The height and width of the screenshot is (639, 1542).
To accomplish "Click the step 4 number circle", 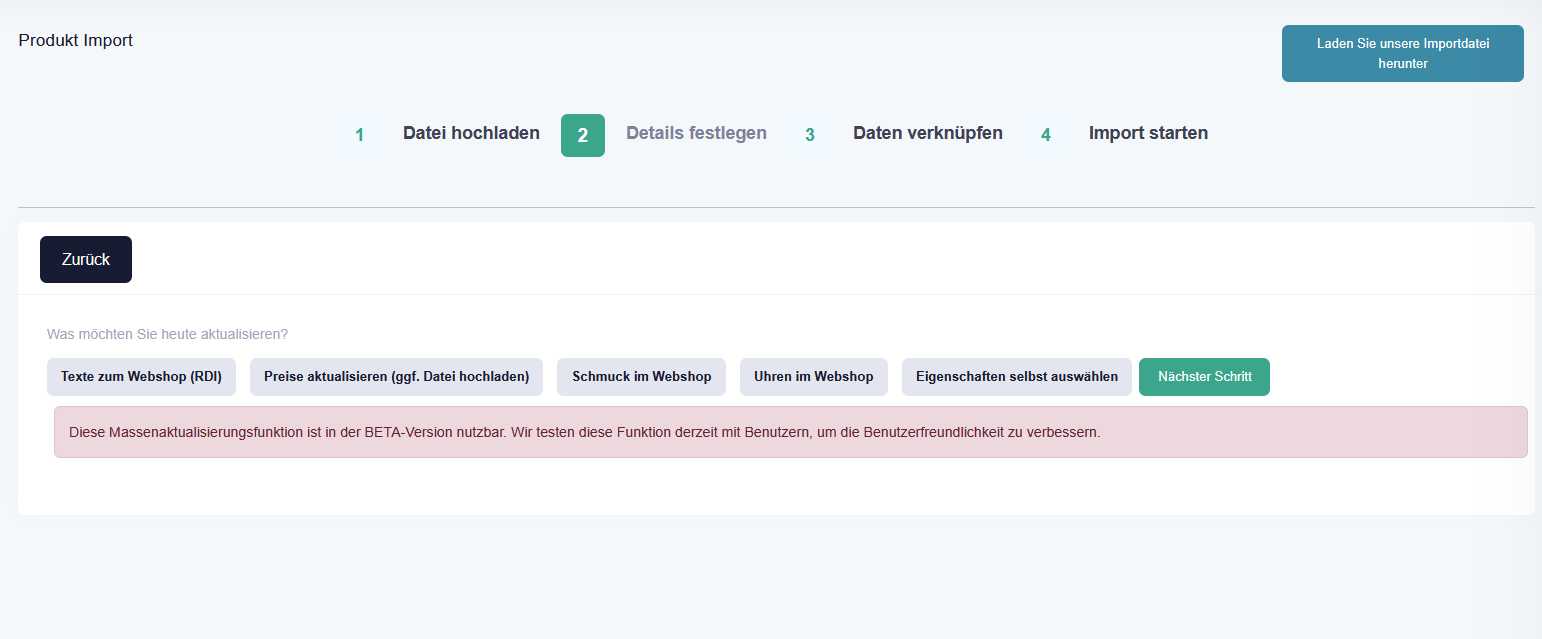I will tap(1046, 135).
